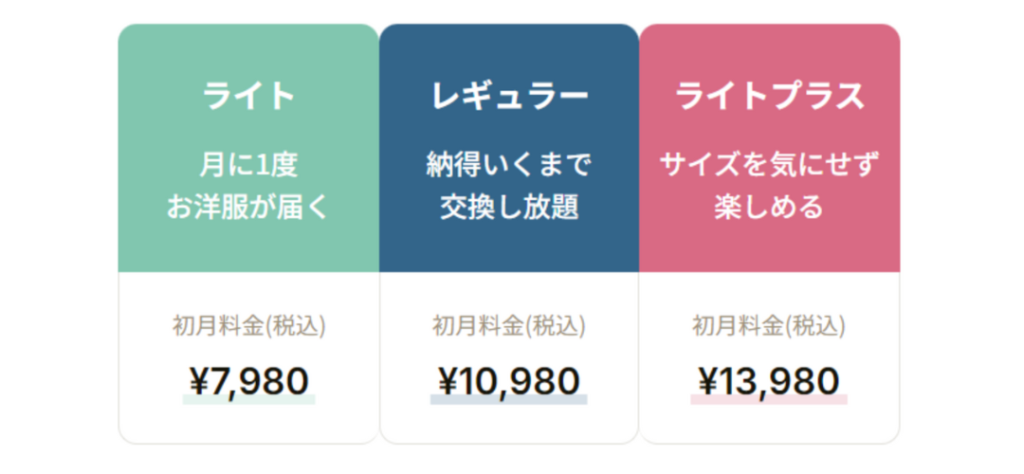1024x474 pixels.
Task: Select the ライト plan title
Action: (x=249, y=96)
